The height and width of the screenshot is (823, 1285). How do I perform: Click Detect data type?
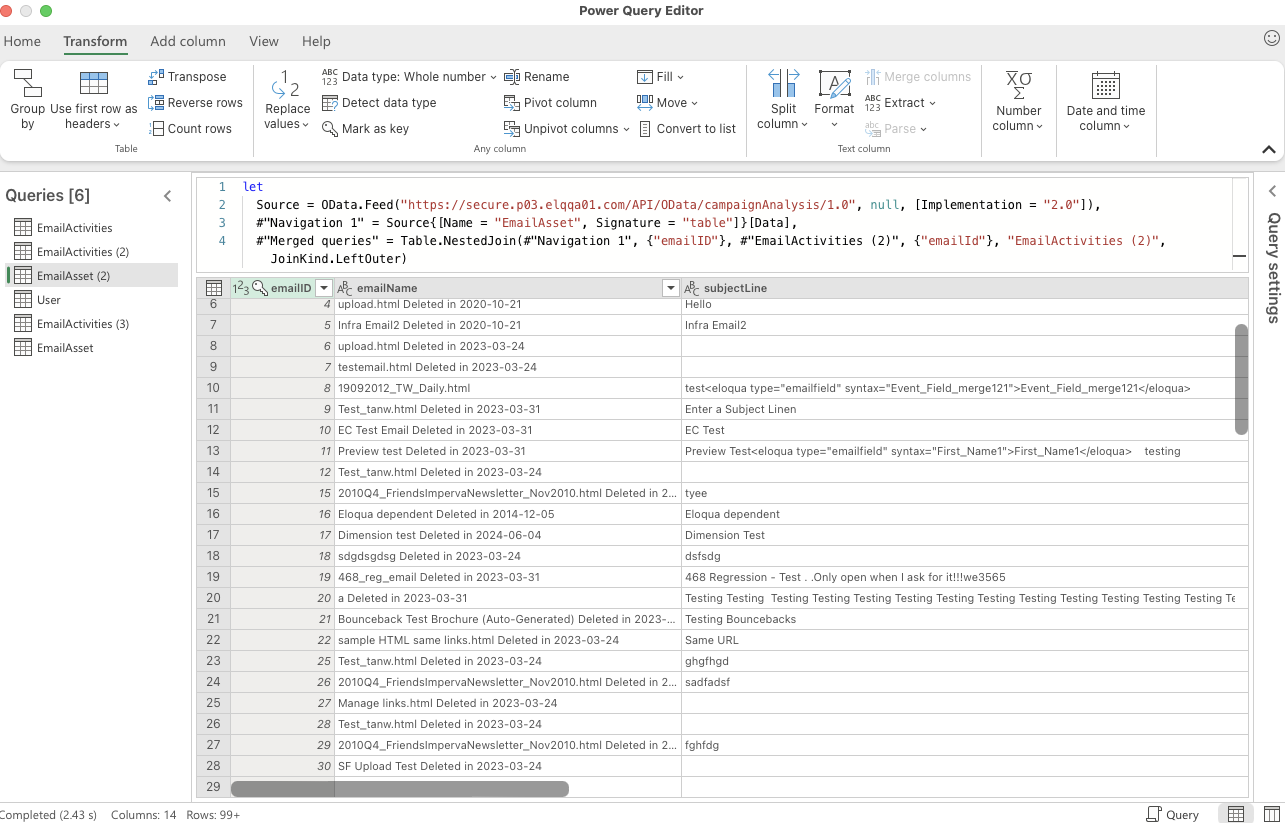(379, 103)
